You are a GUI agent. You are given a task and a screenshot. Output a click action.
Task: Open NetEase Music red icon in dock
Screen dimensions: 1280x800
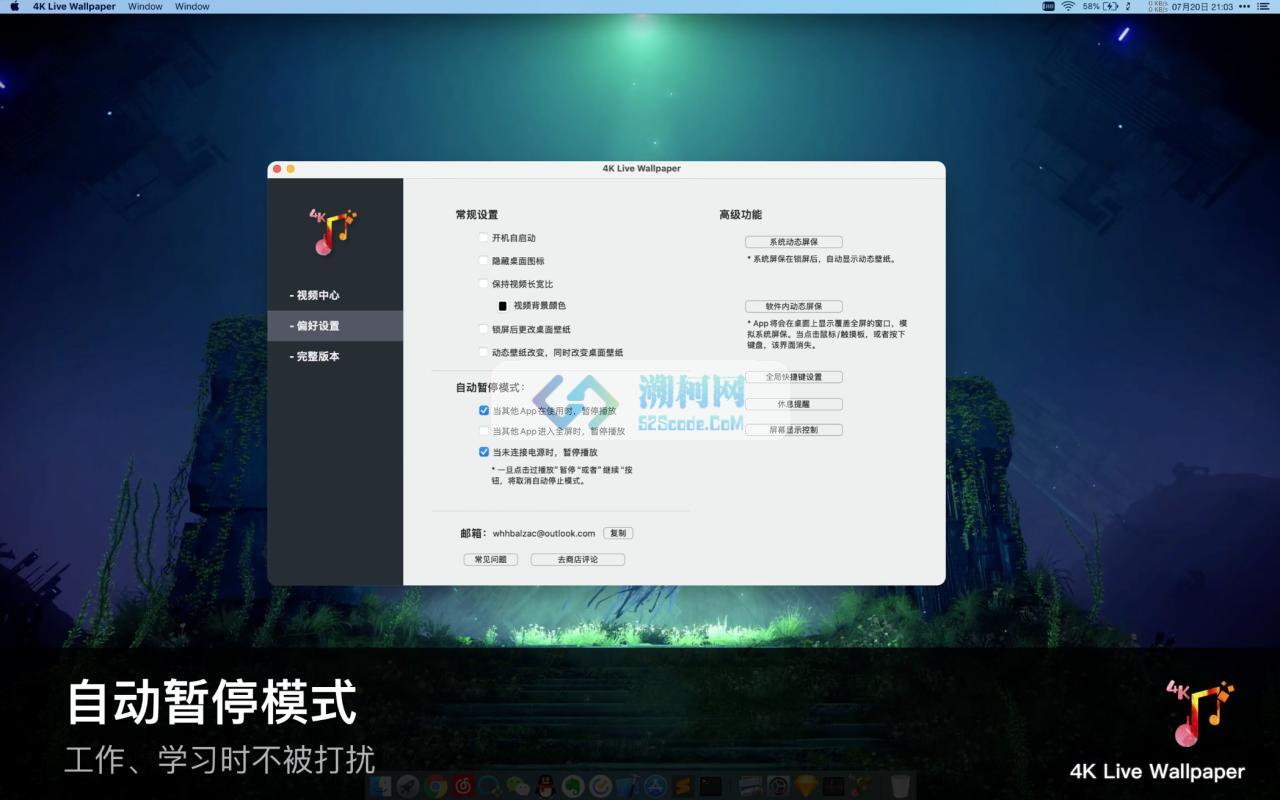(x=463, y=786)
